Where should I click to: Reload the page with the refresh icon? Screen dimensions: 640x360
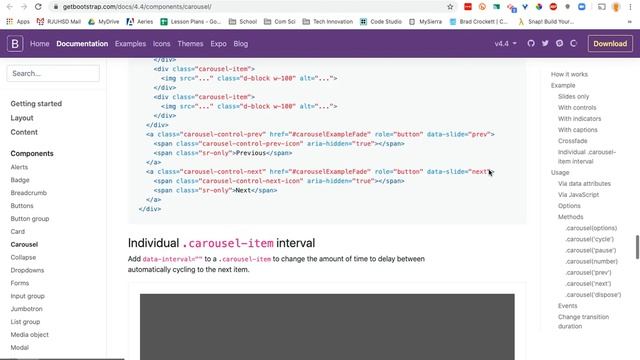click(x=38, y=7)
